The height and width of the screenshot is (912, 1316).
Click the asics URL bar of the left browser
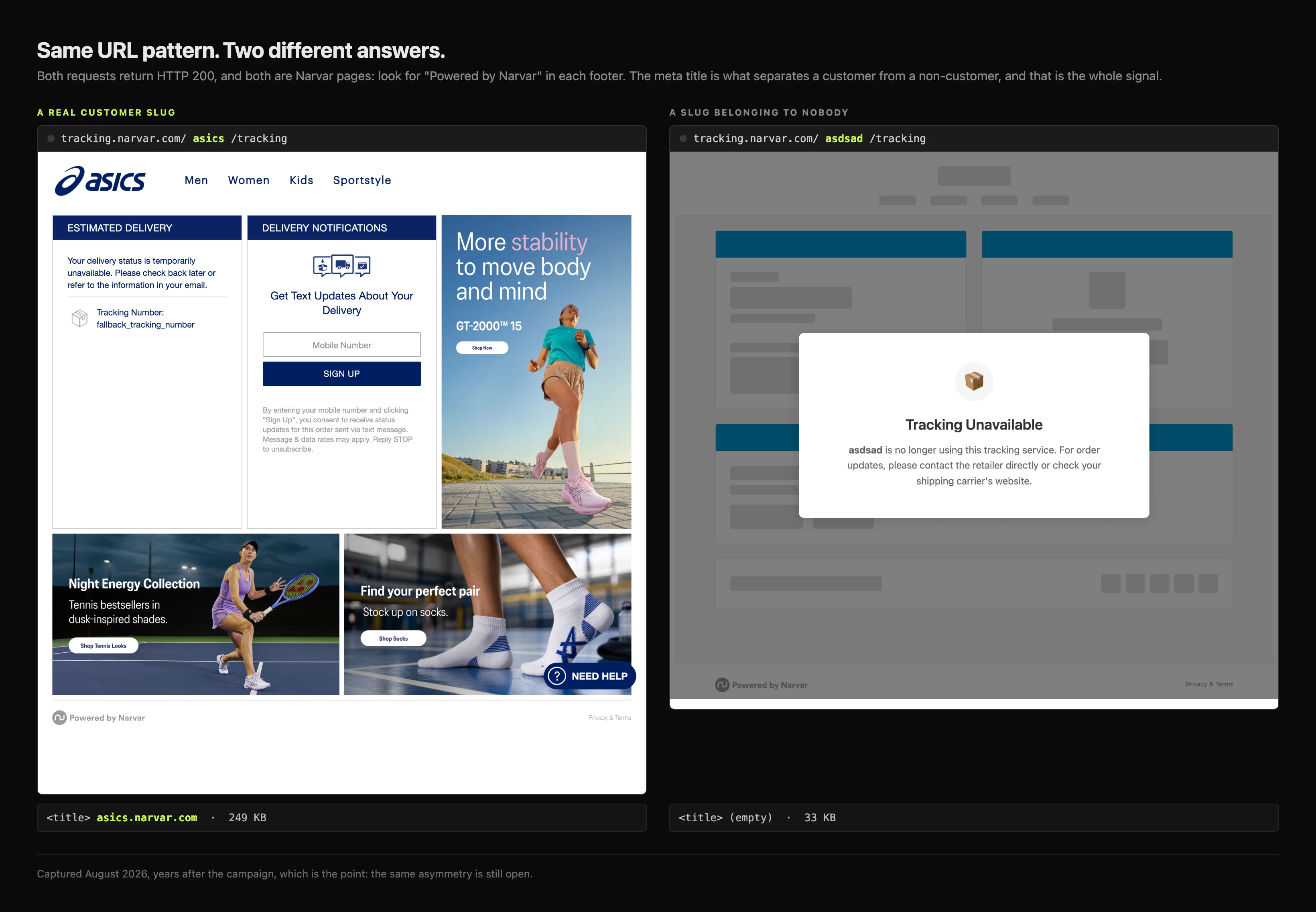(341, 139)
